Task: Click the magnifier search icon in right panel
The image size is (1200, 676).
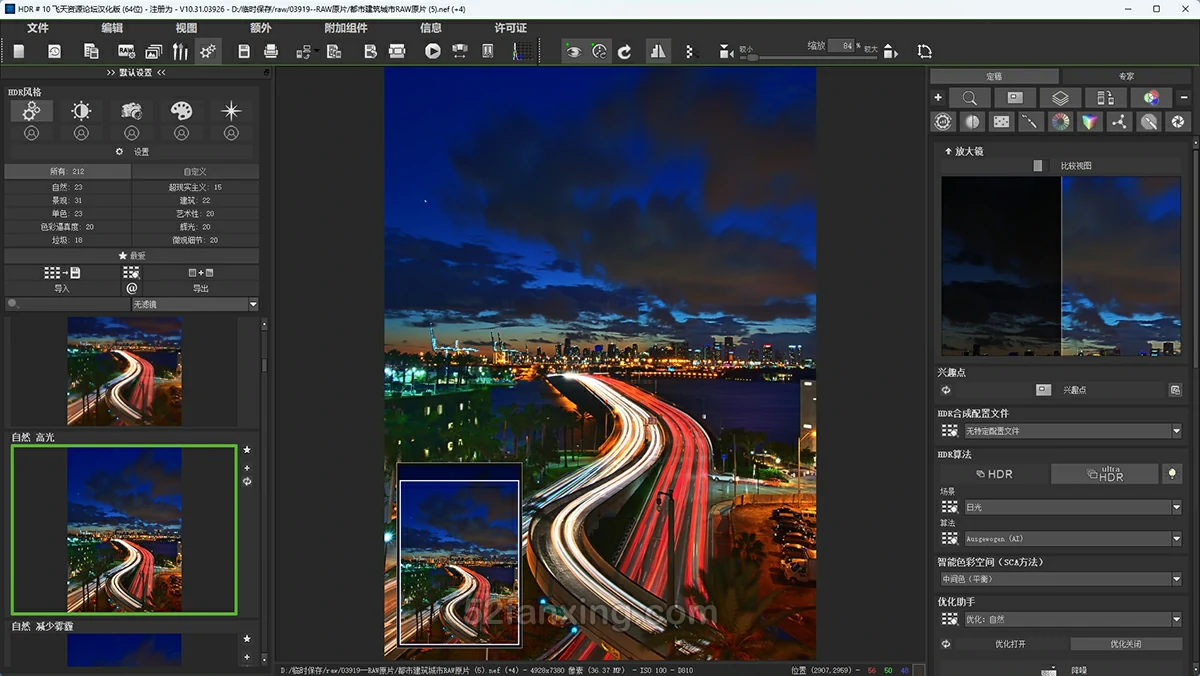Action: 969,98
